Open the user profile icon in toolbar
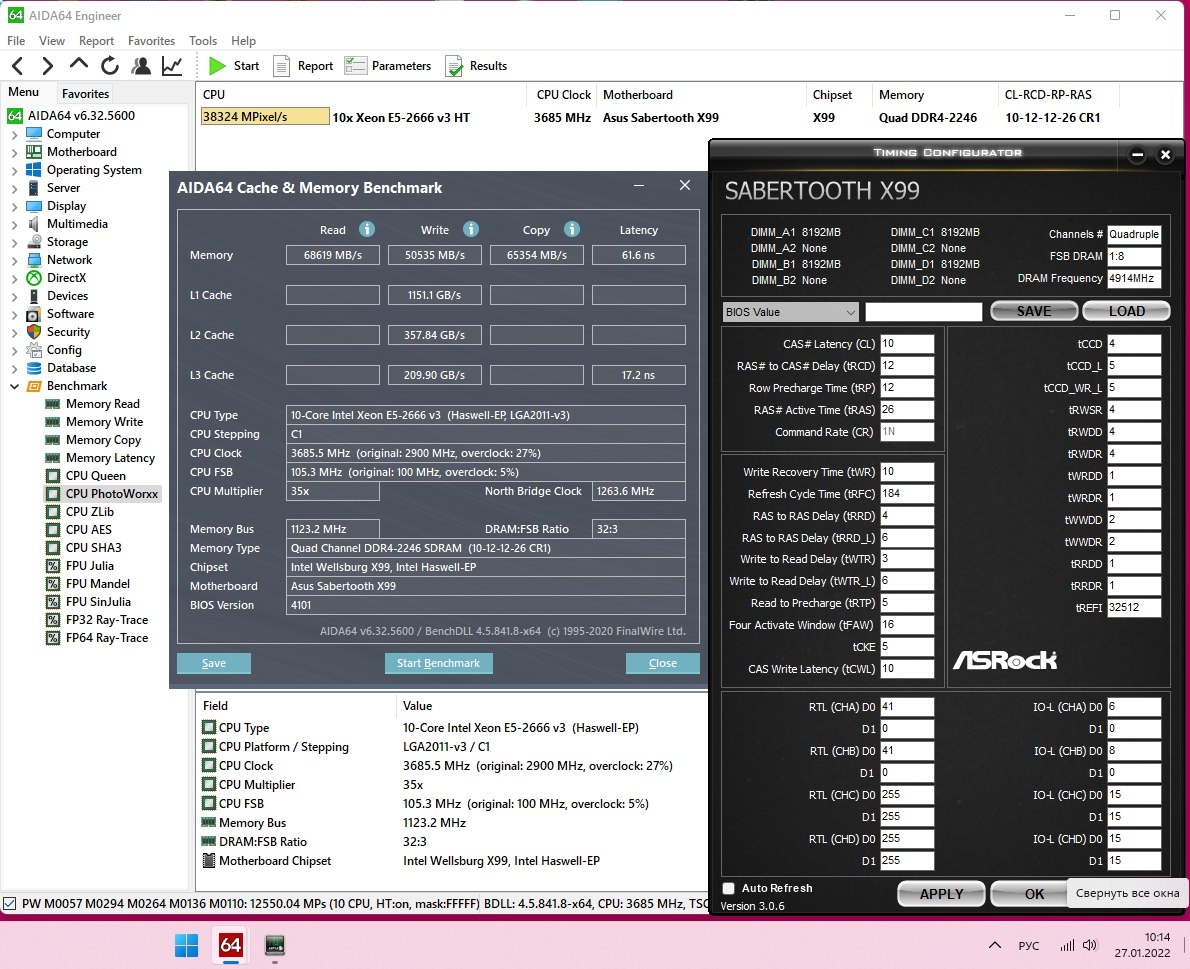 point(140,66)
